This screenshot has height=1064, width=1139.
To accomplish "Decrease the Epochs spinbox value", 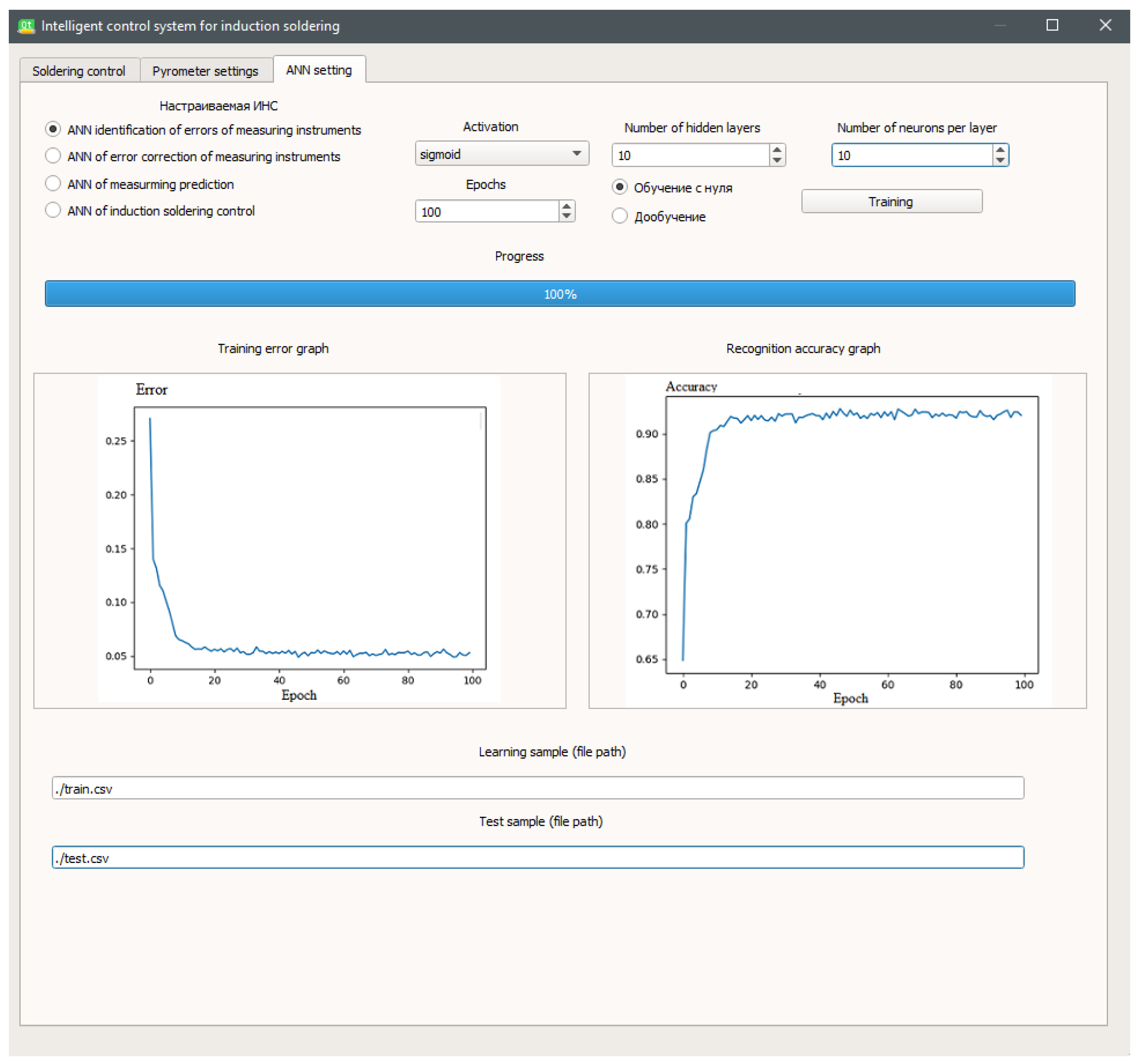I will (566, 217).
